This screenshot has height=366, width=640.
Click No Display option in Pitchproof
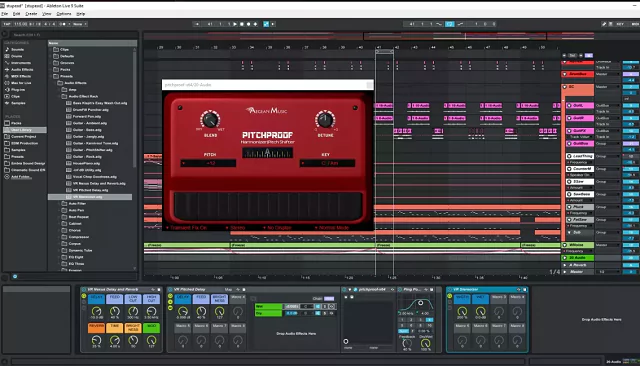click(x=277, y=228)
